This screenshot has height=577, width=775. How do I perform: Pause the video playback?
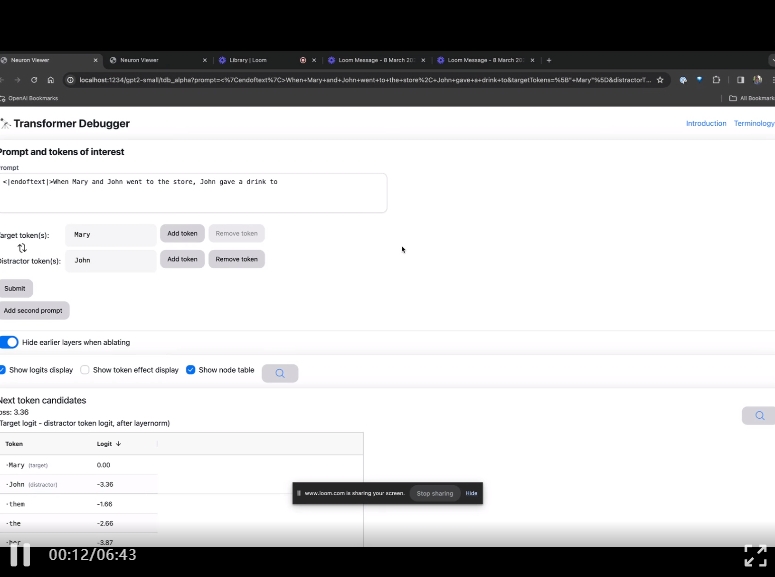pos(20,555)
